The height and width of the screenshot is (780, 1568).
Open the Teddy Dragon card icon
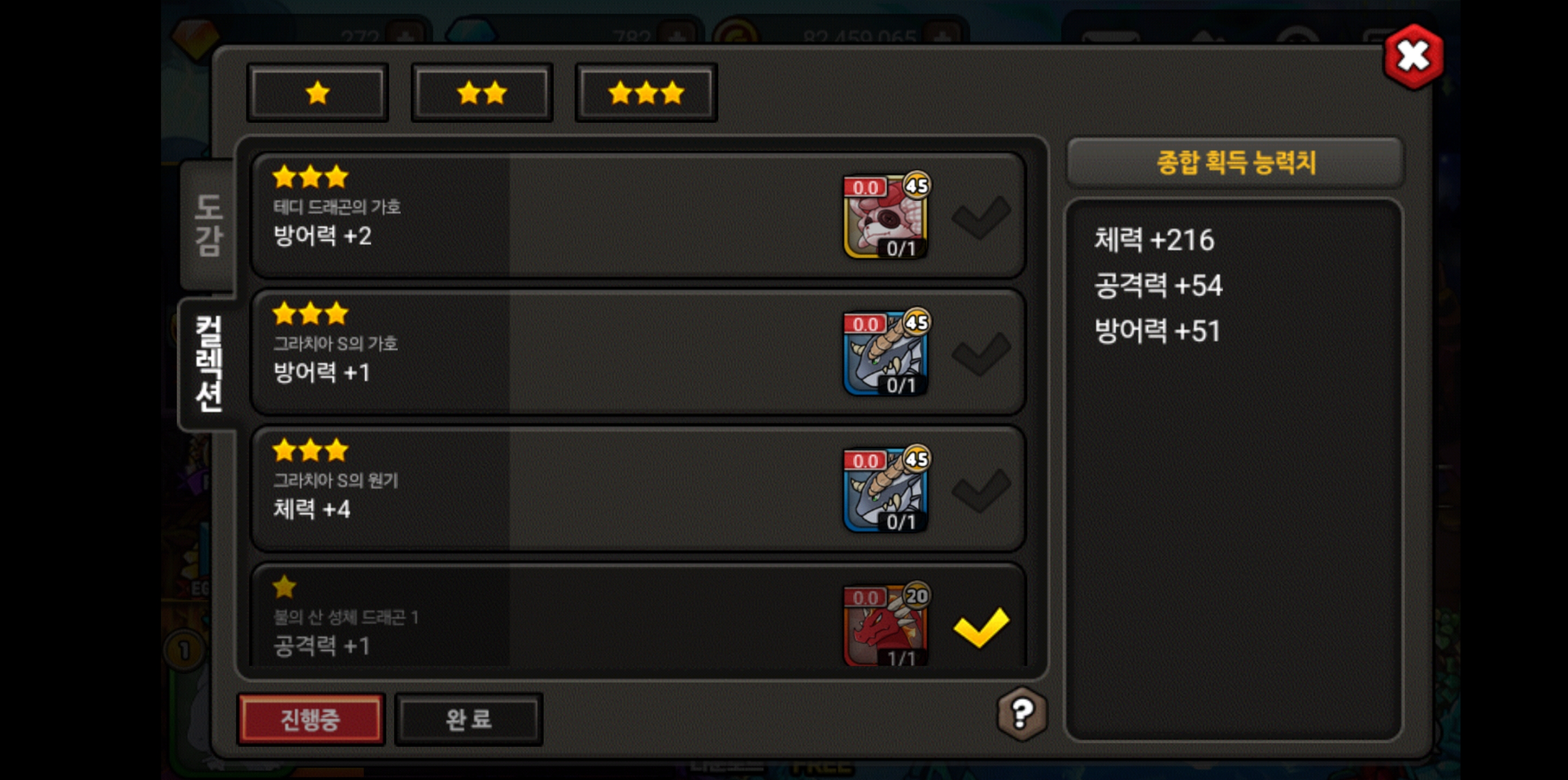pyautogui.click(x=886, y=216)
